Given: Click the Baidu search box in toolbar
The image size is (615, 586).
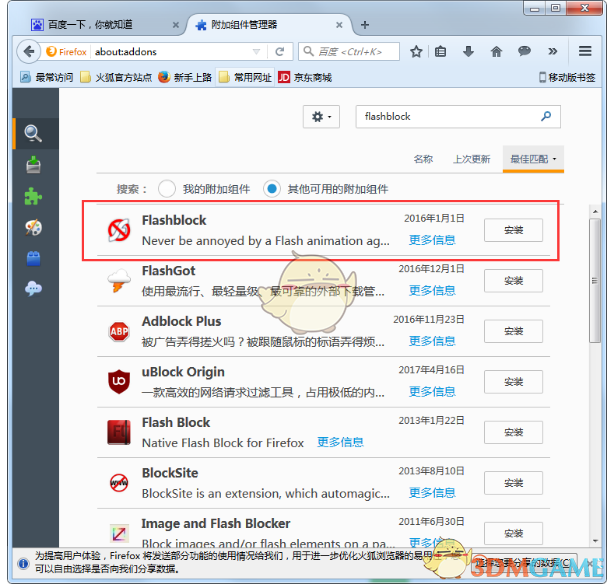Looking at the screenshot, I should [349, 52].
